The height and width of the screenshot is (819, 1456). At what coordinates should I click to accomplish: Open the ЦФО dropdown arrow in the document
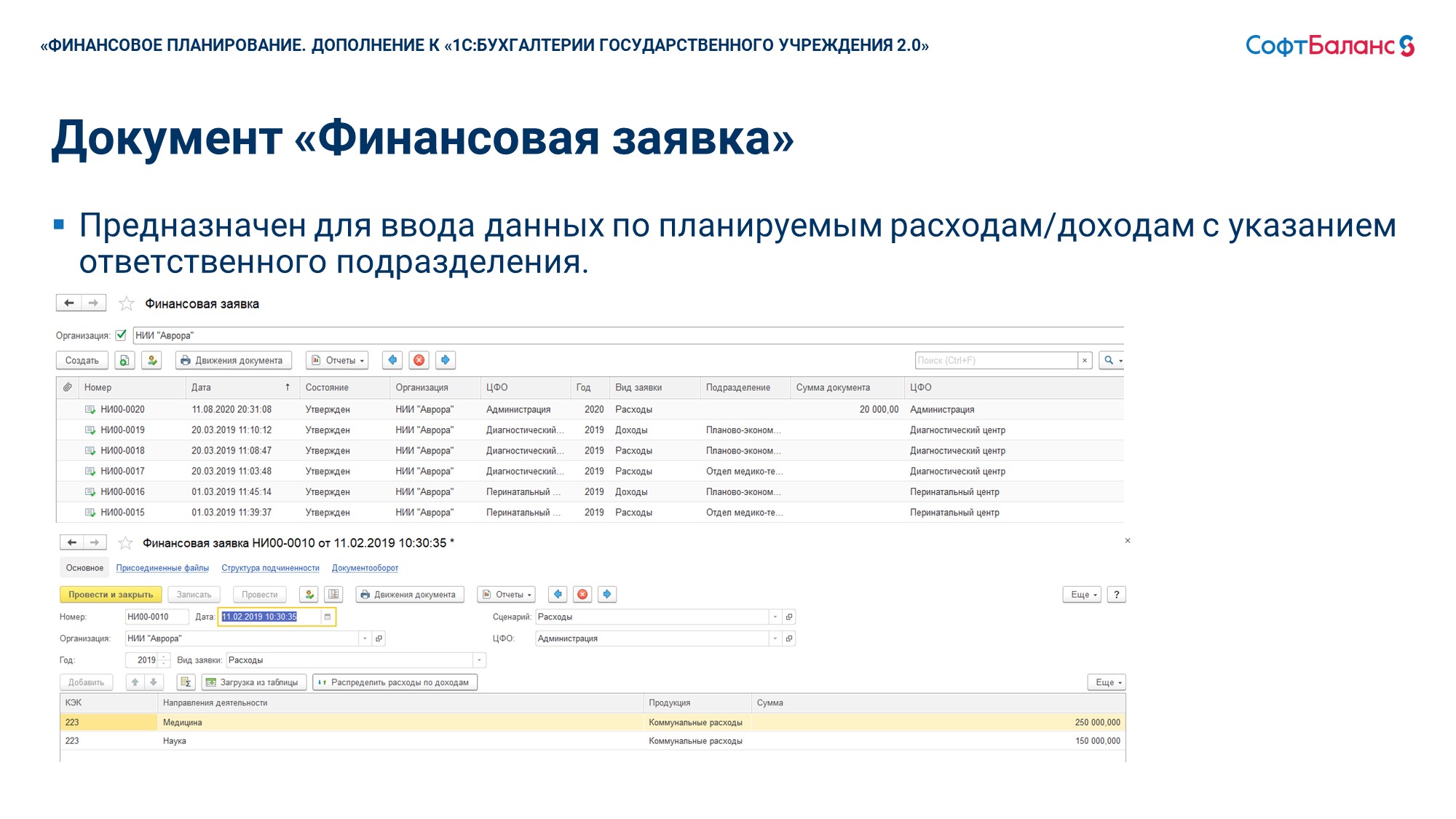tap(775, 638)
